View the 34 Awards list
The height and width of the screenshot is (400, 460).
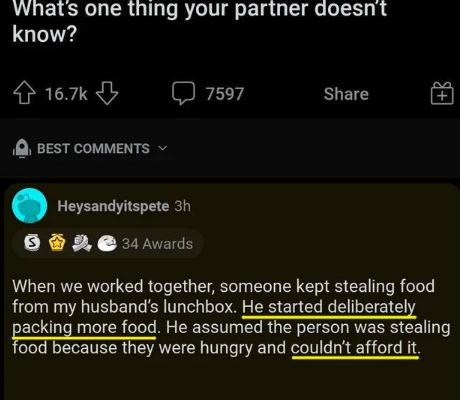coord(157,244)
